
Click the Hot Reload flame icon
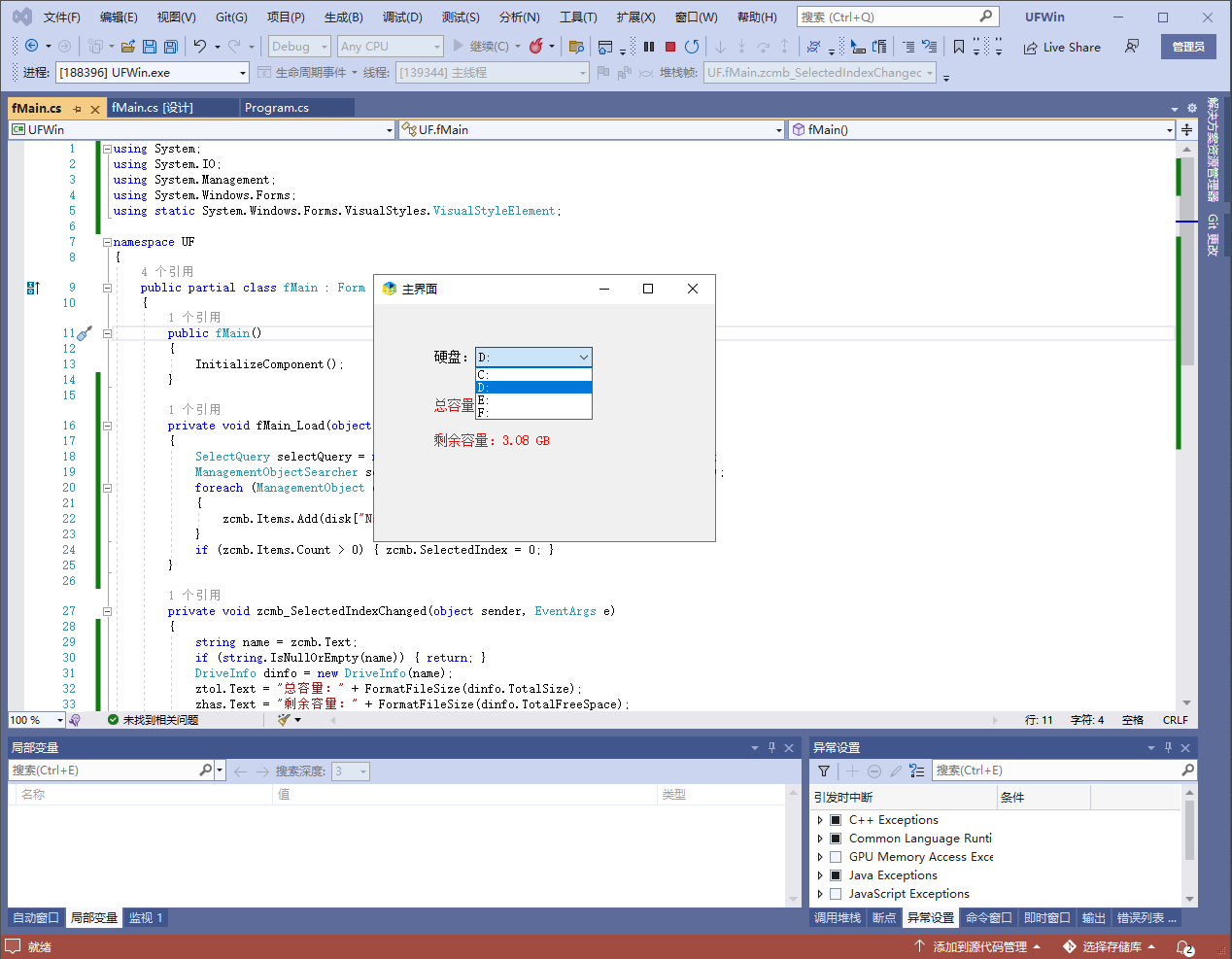[x=535, y=46]
